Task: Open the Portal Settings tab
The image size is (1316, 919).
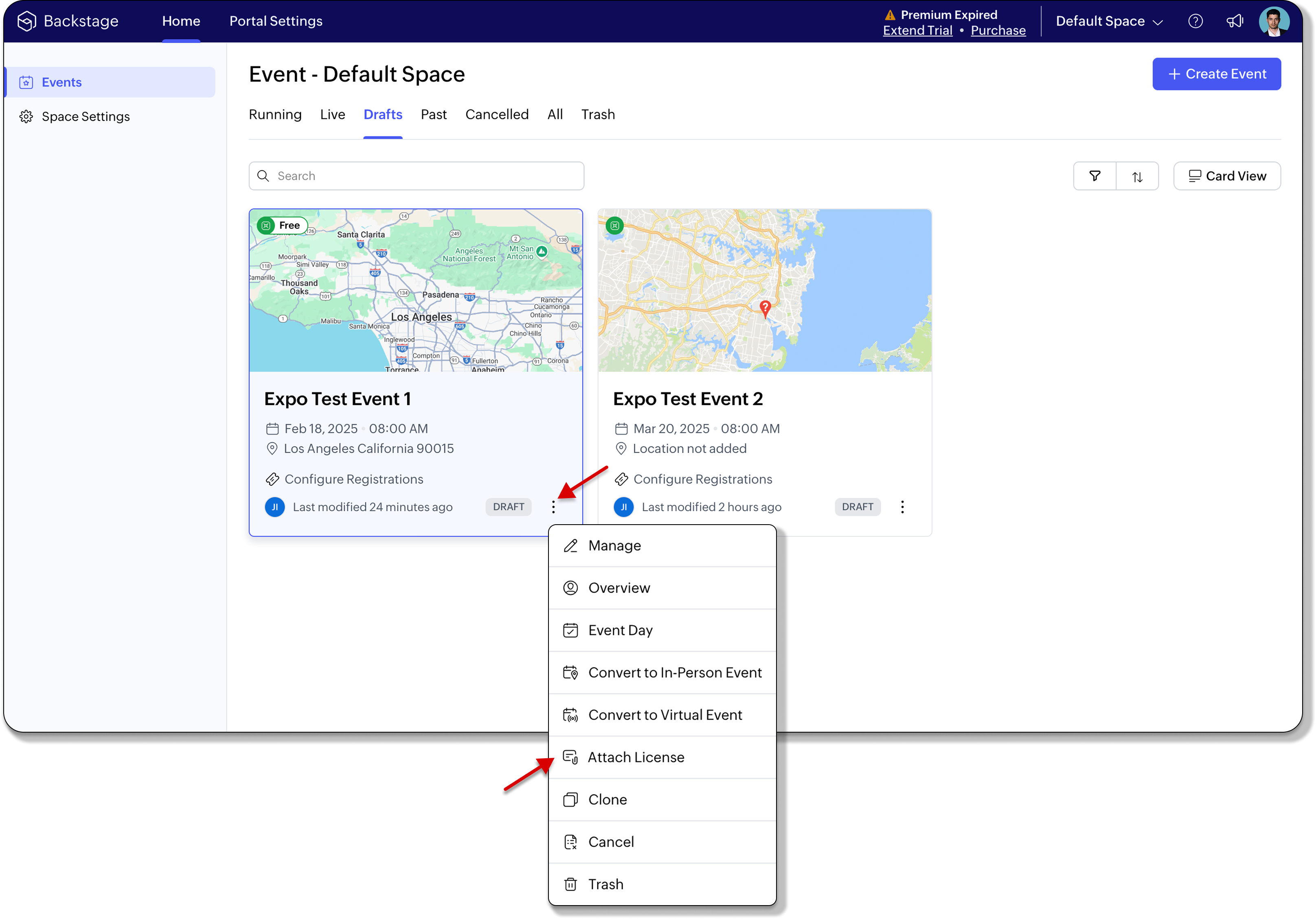Action: point(276,21)
